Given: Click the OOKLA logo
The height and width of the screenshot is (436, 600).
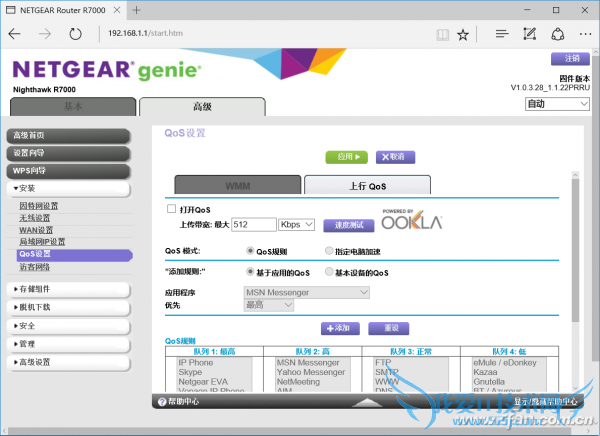Looking at the screenshot, I should coord(412,220).
